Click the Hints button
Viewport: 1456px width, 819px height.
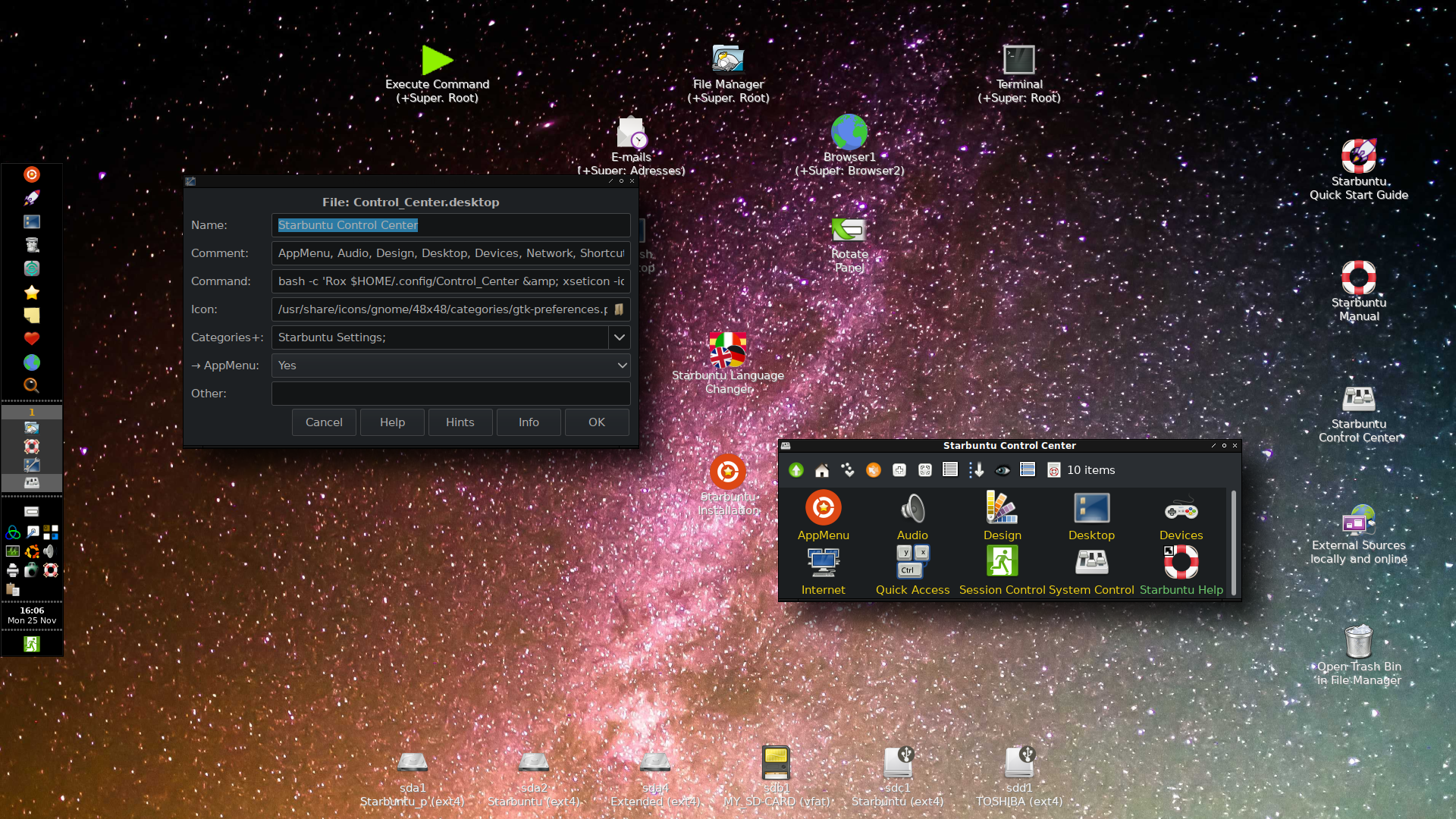[x=460, y=422]
